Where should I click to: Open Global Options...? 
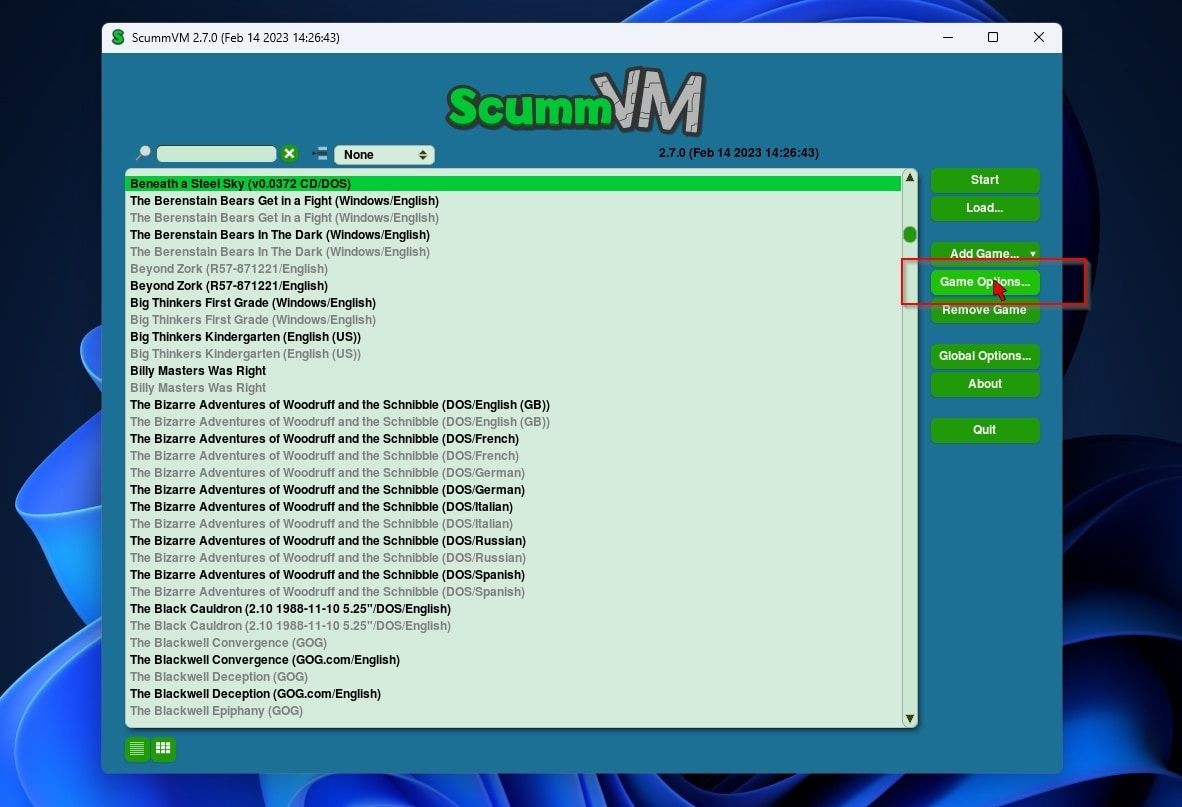(x=984, y=356)
